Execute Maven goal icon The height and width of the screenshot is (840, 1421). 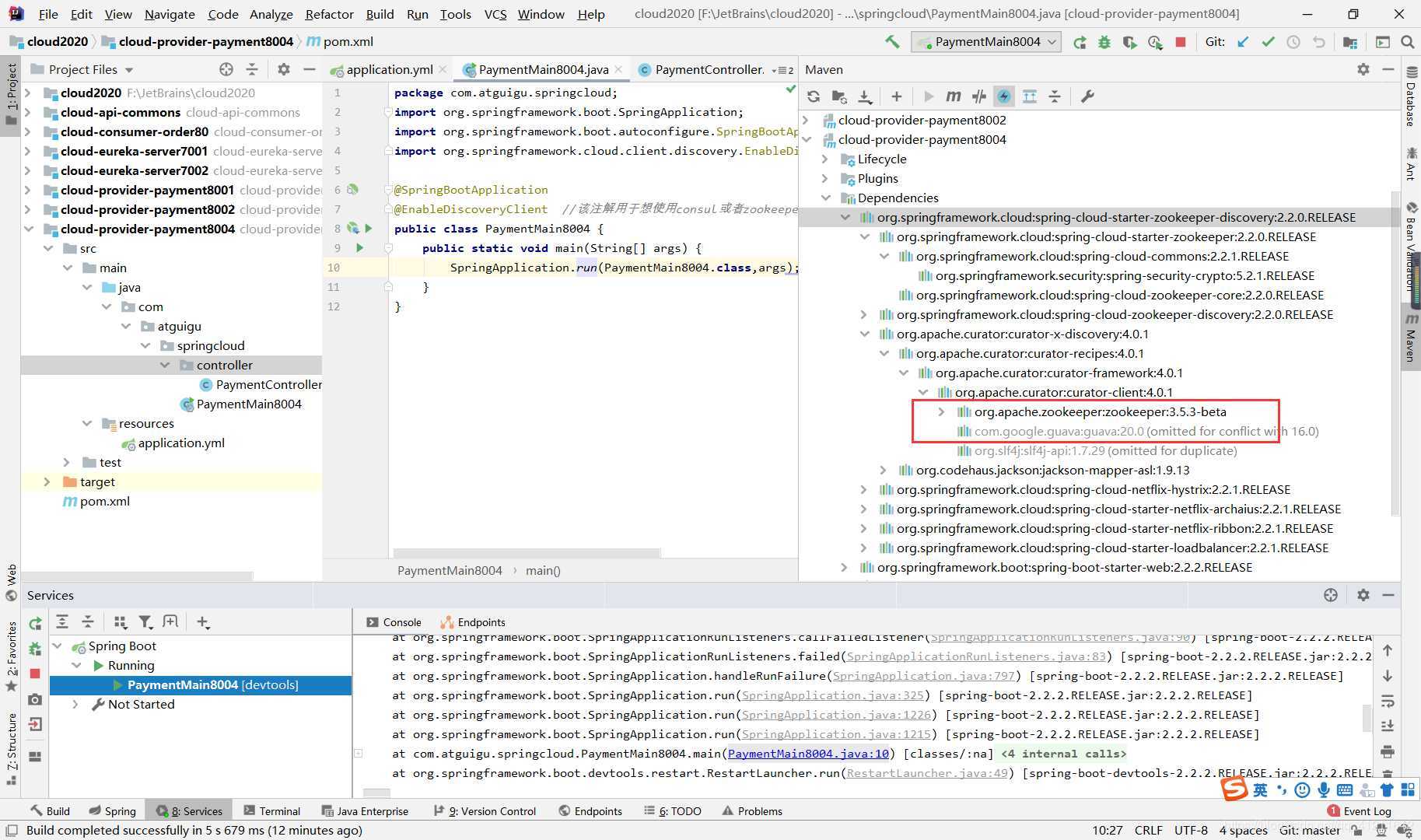pyautogui.click(x=953, y=96)
